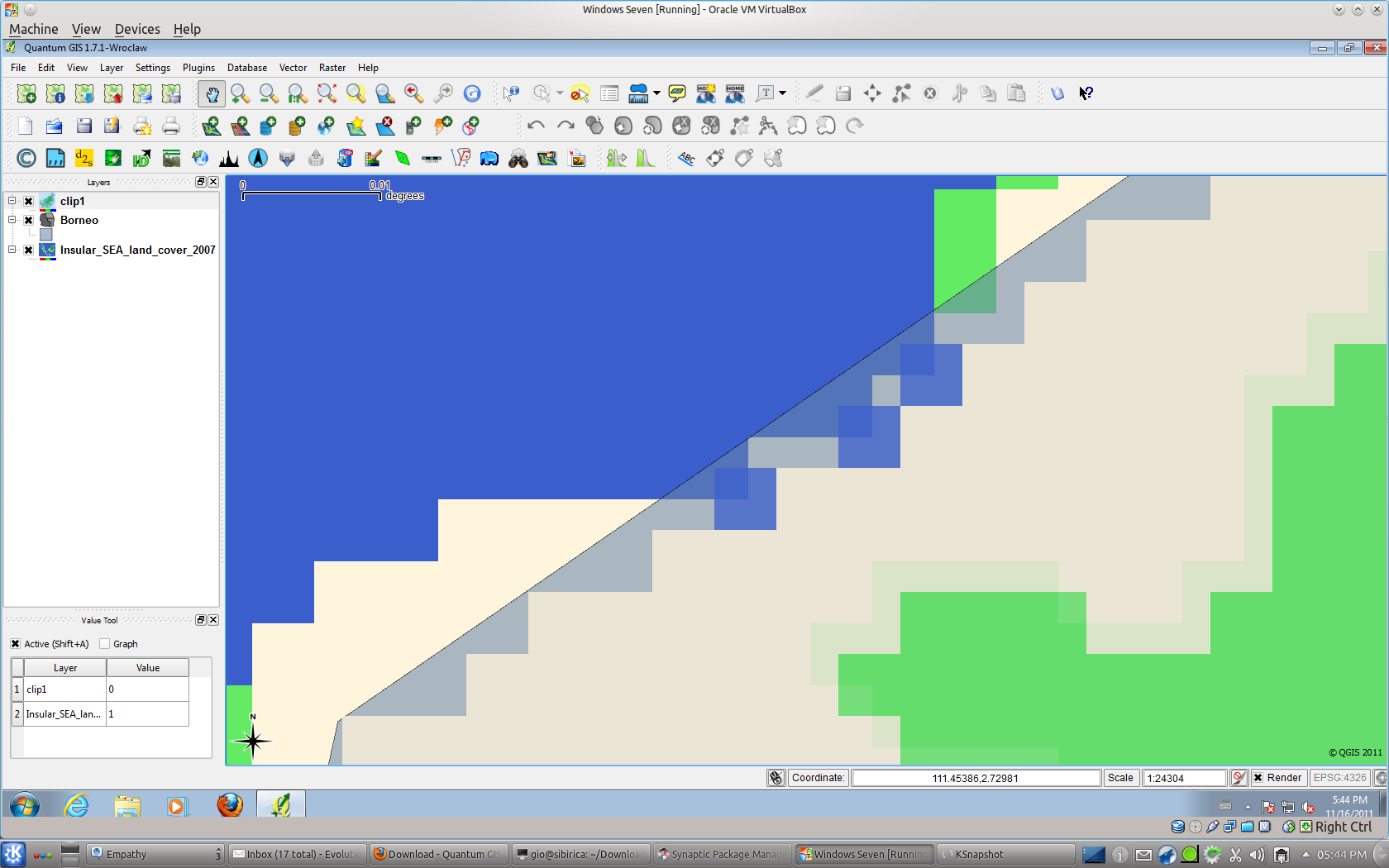The width and height of the screenshot is (1389, 868).
Task: Open the Measure tool dropdown arrow
Action: pyautogui.click(x=656, y=93)
